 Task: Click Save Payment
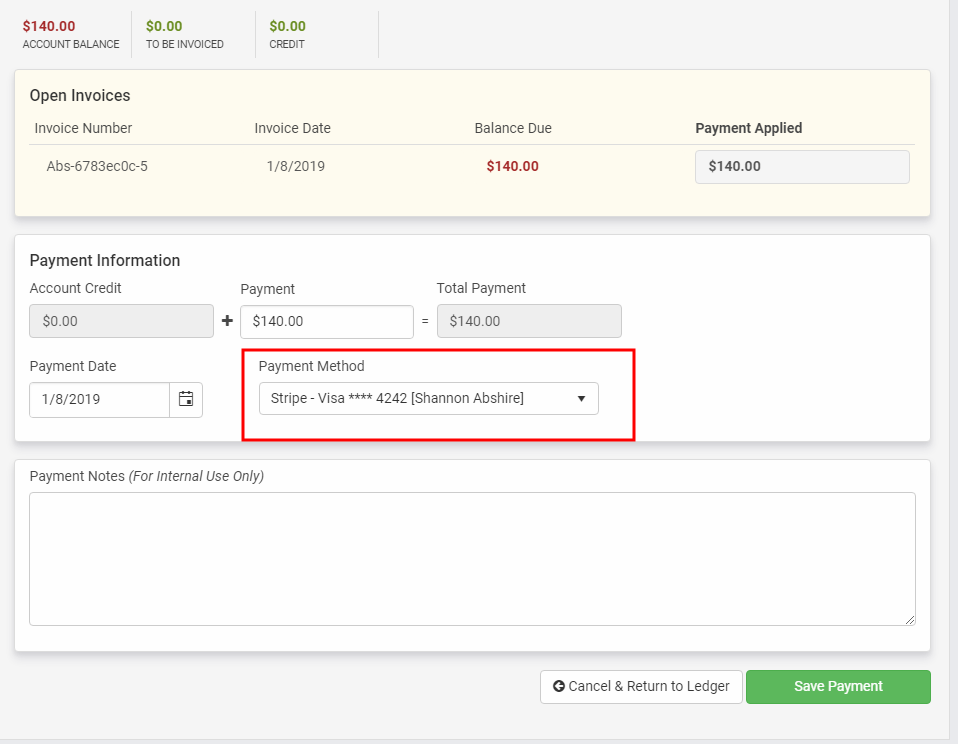838,686
